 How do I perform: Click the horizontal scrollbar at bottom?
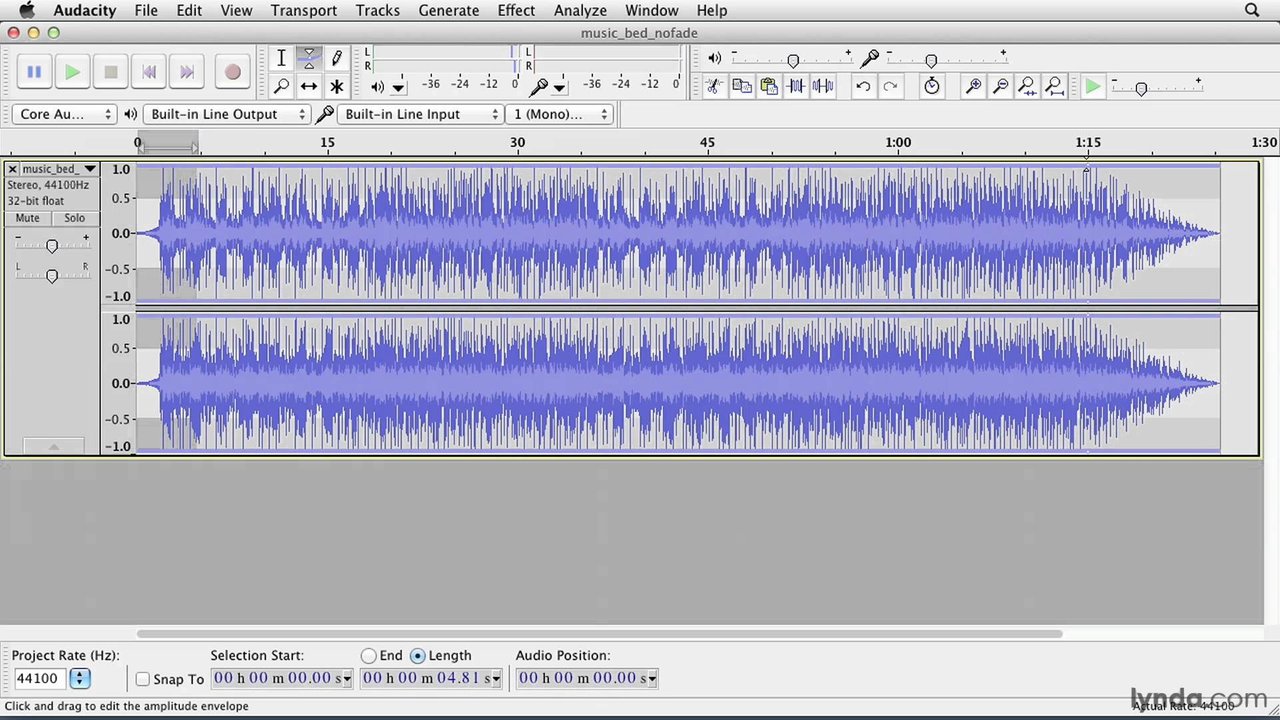(600, 633)
